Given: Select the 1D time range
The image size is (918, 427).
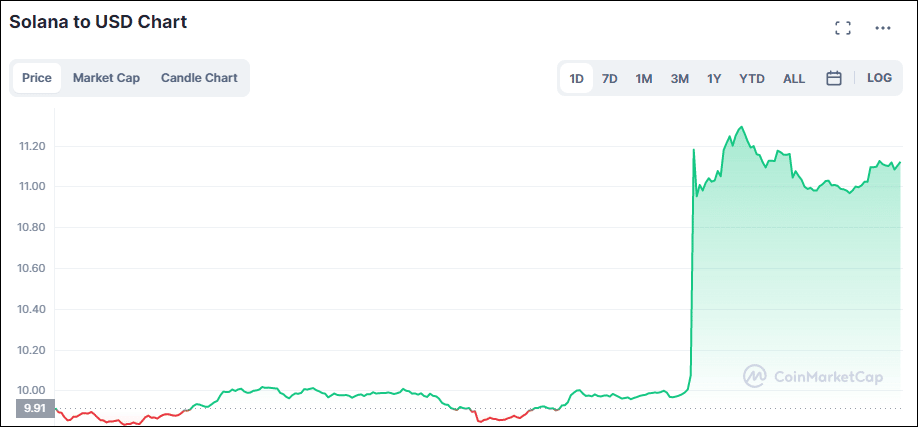Looking at the screenshot, I should tap(577, 78).
